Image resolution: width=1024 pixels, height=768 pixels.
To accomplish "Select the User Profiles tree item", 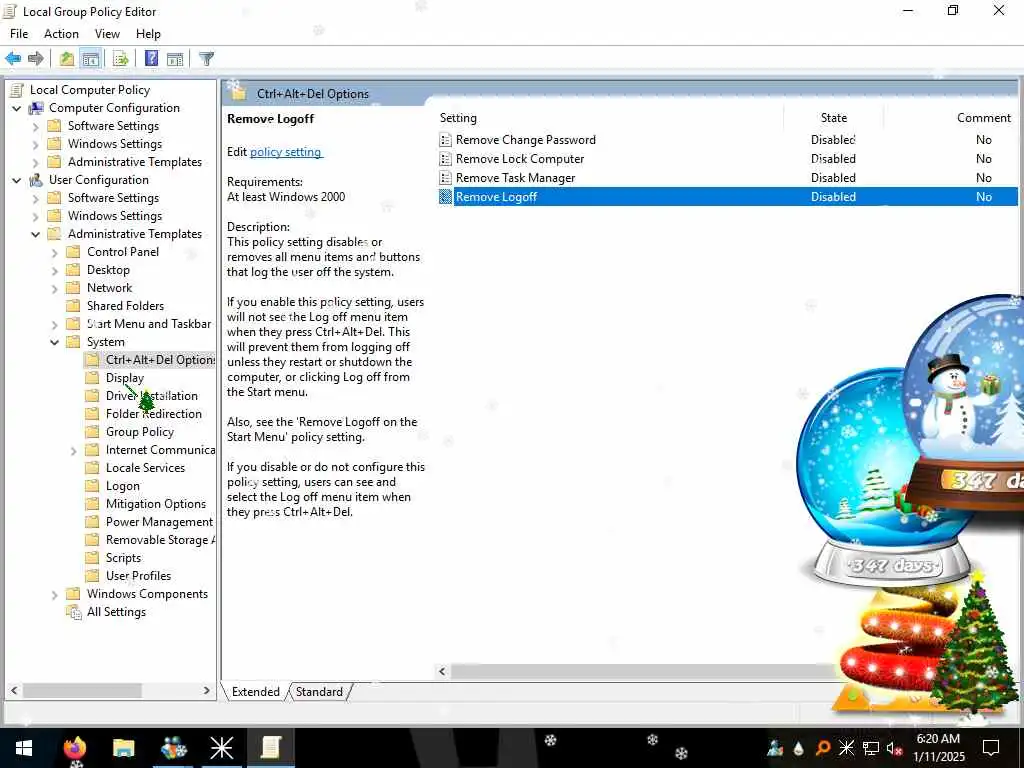I will pyautogui.click(x=138, y=576).
